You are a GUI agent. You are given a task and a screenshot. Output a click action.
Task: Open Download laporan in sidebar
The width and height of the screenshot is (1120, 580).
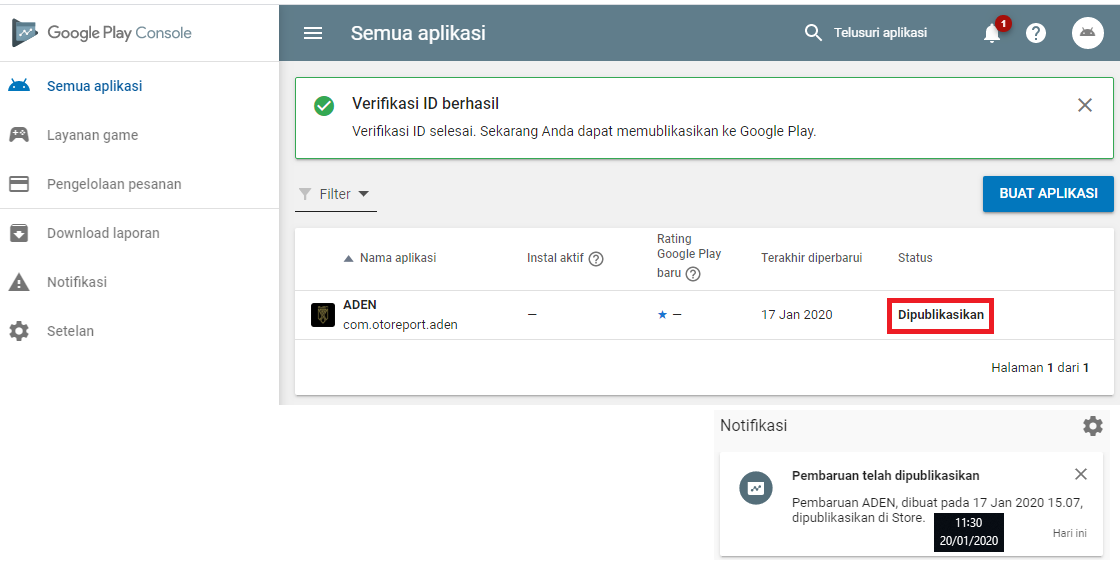pos(103,233)
